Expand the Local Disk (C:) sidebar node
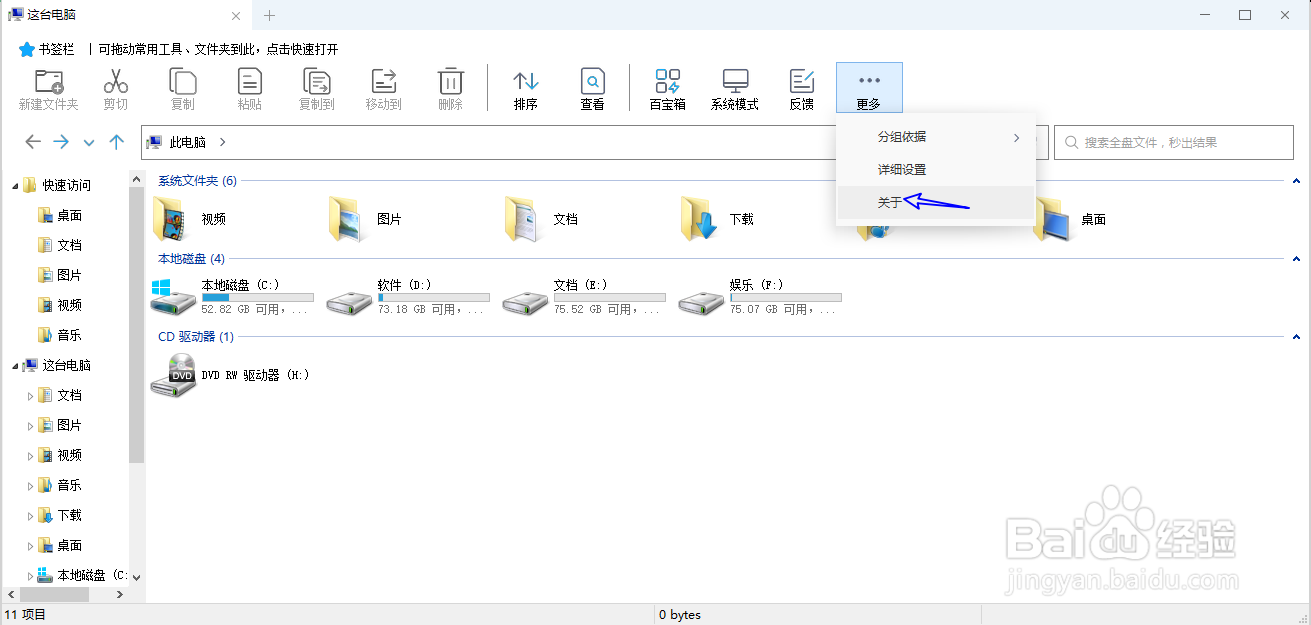Image resolution: width=1311 pixels, height=625 pixels. point(30,575)
